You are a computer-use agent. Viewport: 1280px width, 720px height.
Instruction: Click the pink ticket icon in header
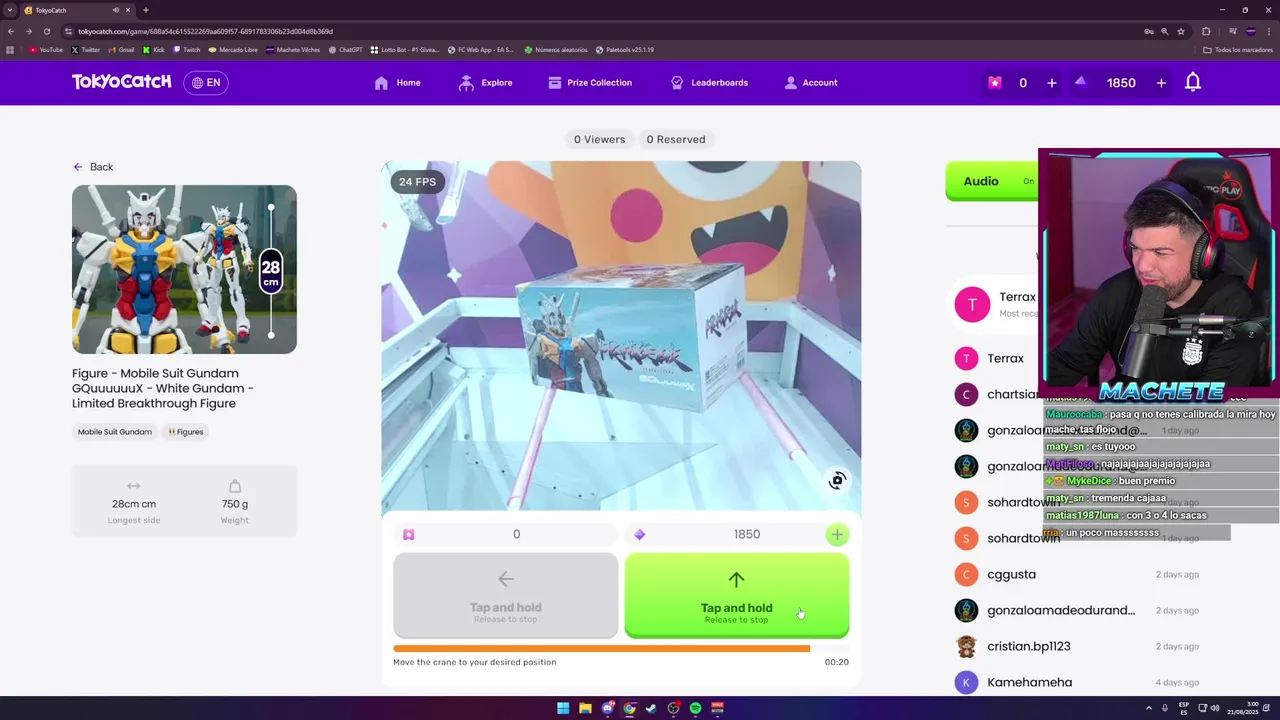pos(994,83)
